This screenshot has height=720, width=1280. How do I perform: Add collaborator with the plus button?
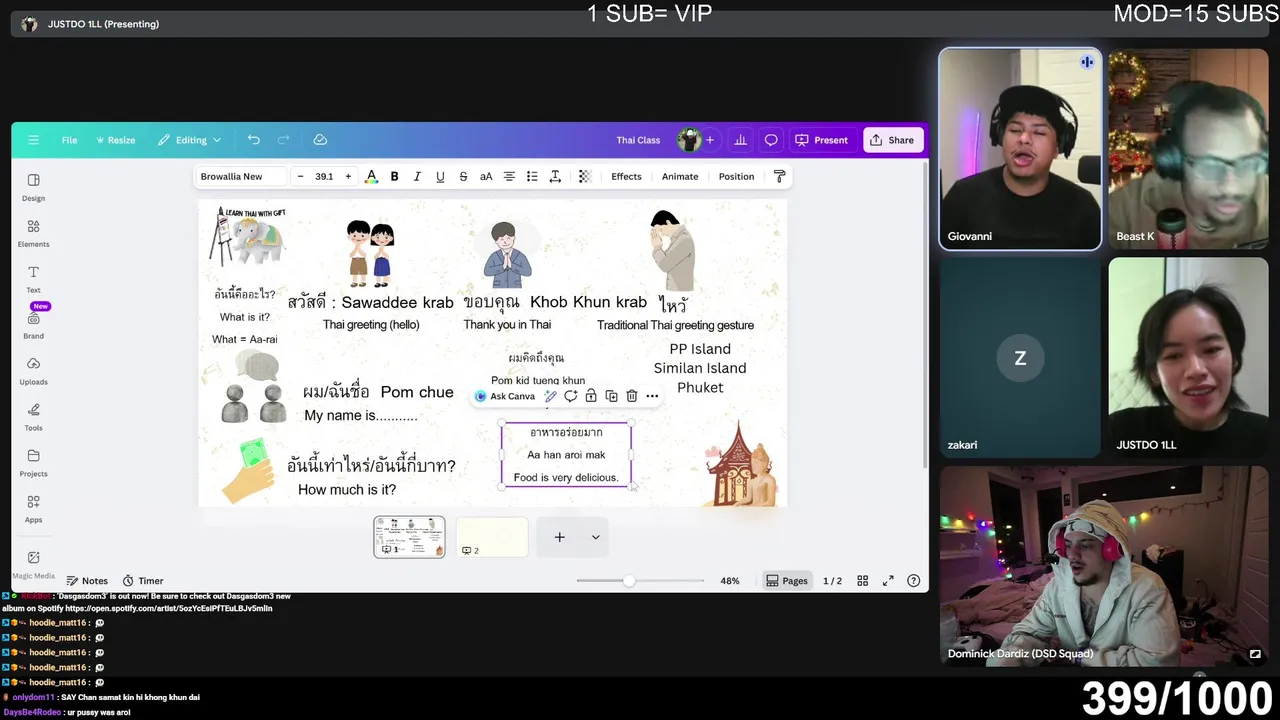[710, 140]
